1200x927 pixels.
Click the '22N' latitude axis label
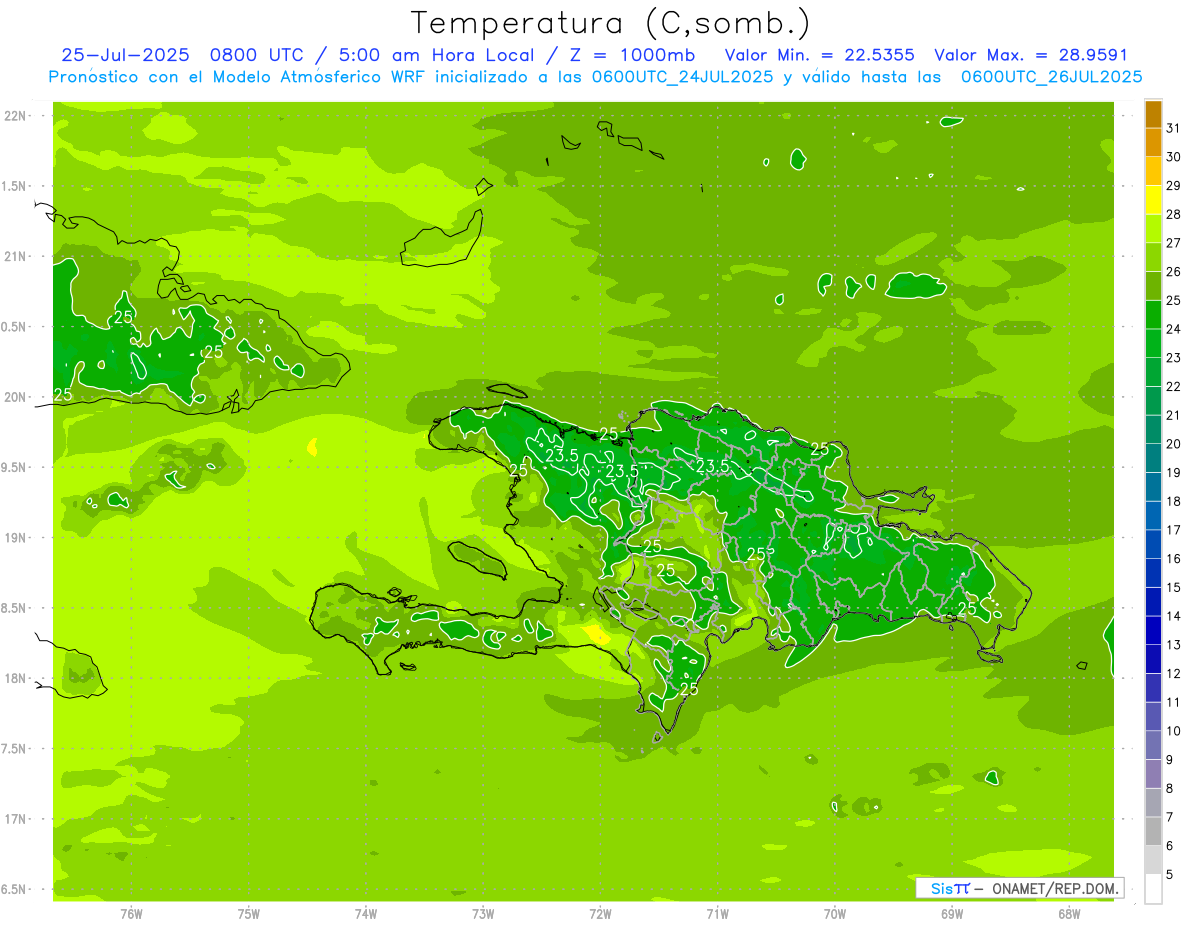(15, 115)
